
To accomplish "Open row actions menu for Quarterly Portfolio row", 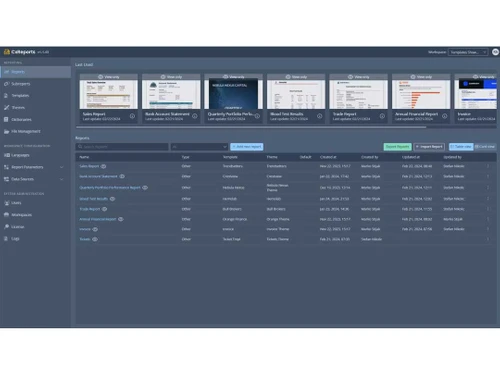I will 488,188.
